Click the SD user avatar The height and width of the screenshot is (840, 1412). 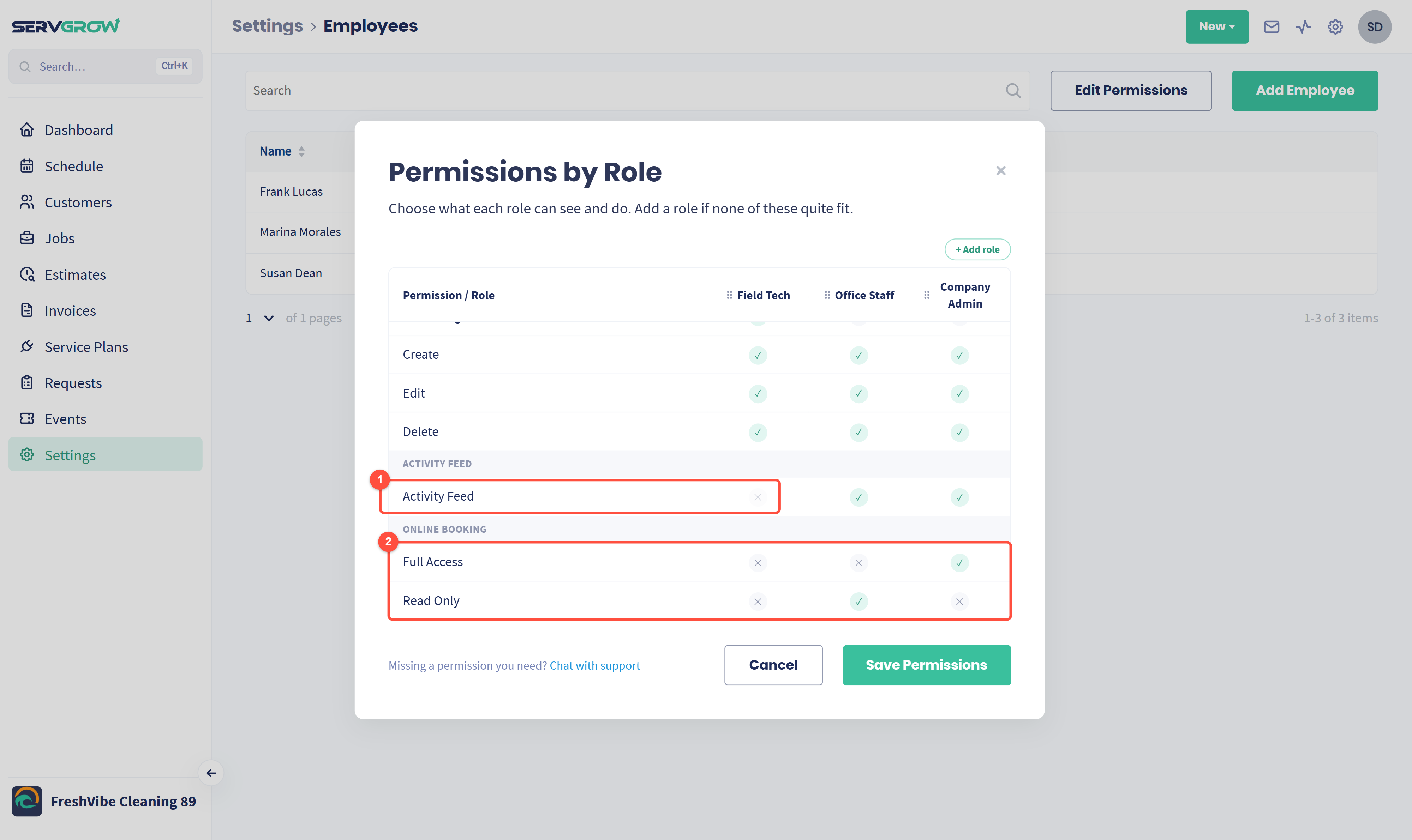click(1374, 26)
